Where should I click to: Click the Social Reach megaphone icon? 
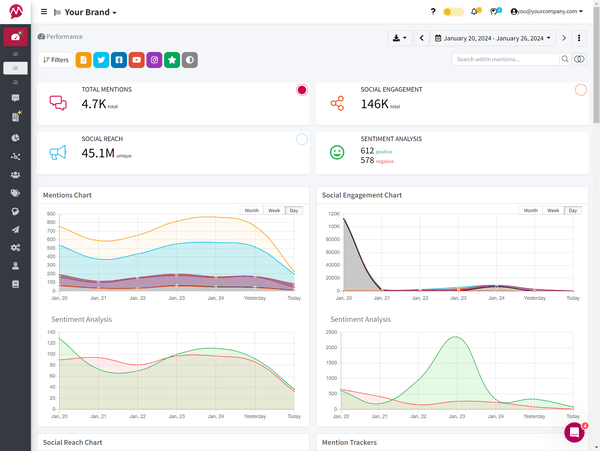click(x=58, y=153)
